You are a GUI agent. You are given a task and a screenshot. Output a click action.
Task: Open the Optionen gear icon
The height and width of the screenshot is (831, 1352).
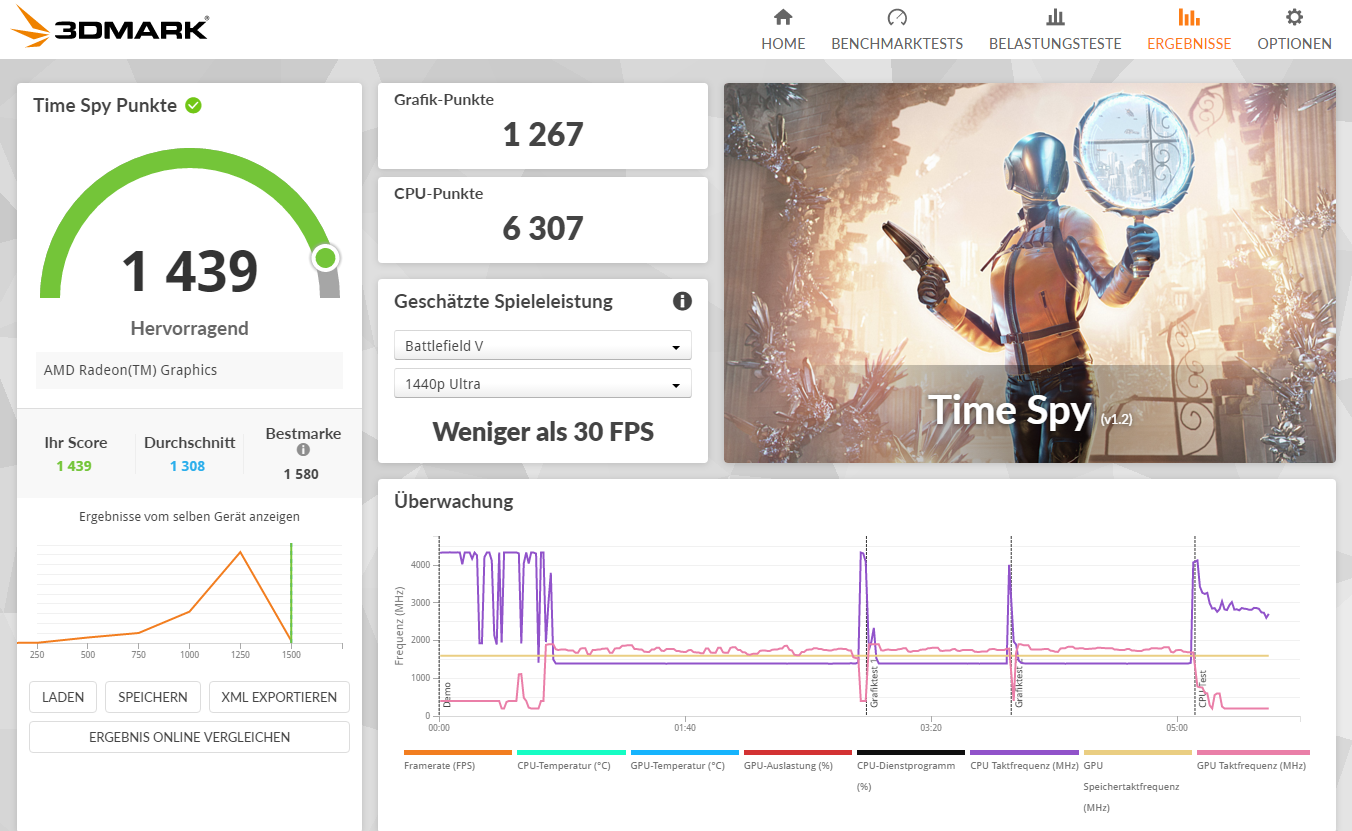coord(1294,17)
